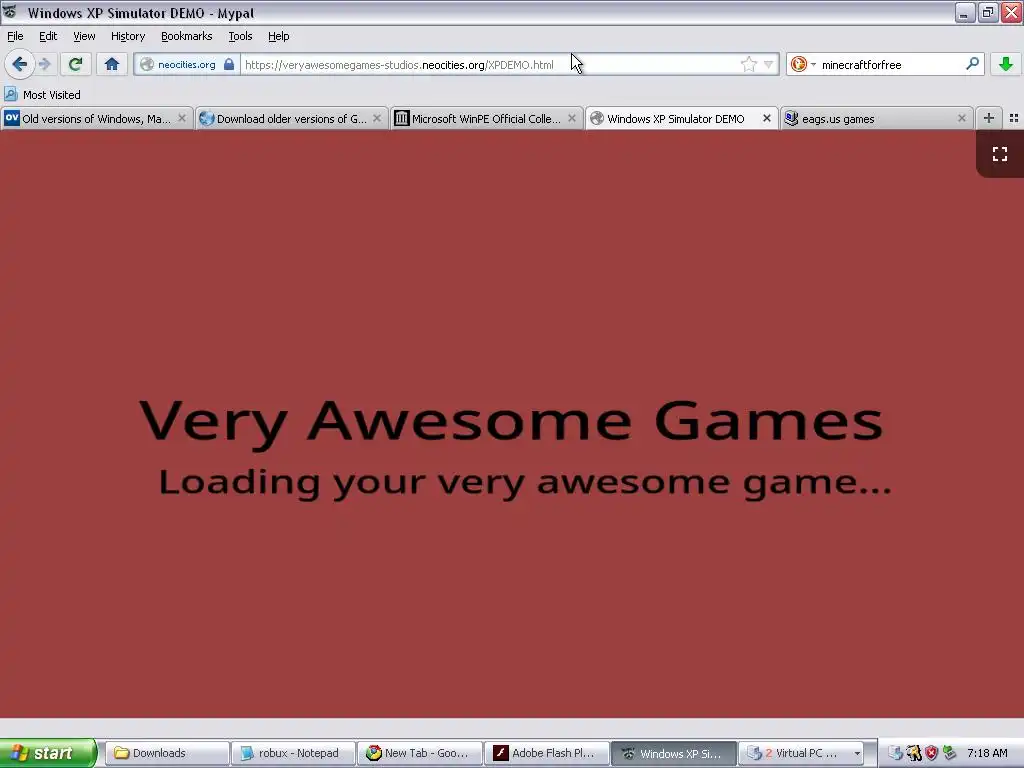Switch to Old versions of Windows tab
This screenshot has width=1024, height=768.
click(x=96, y=118)
